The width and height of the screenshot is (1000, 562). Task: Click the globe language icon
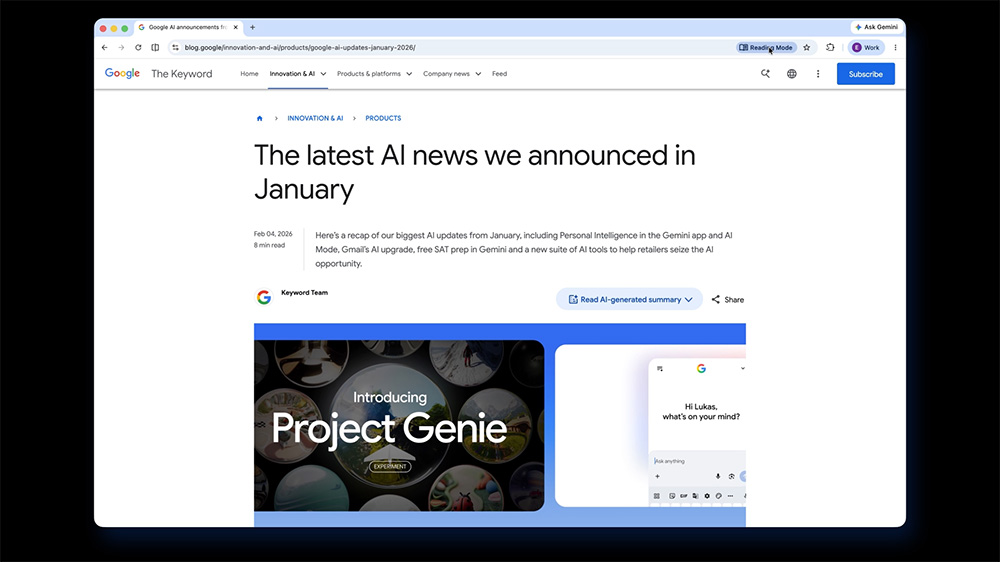point(792,74)
